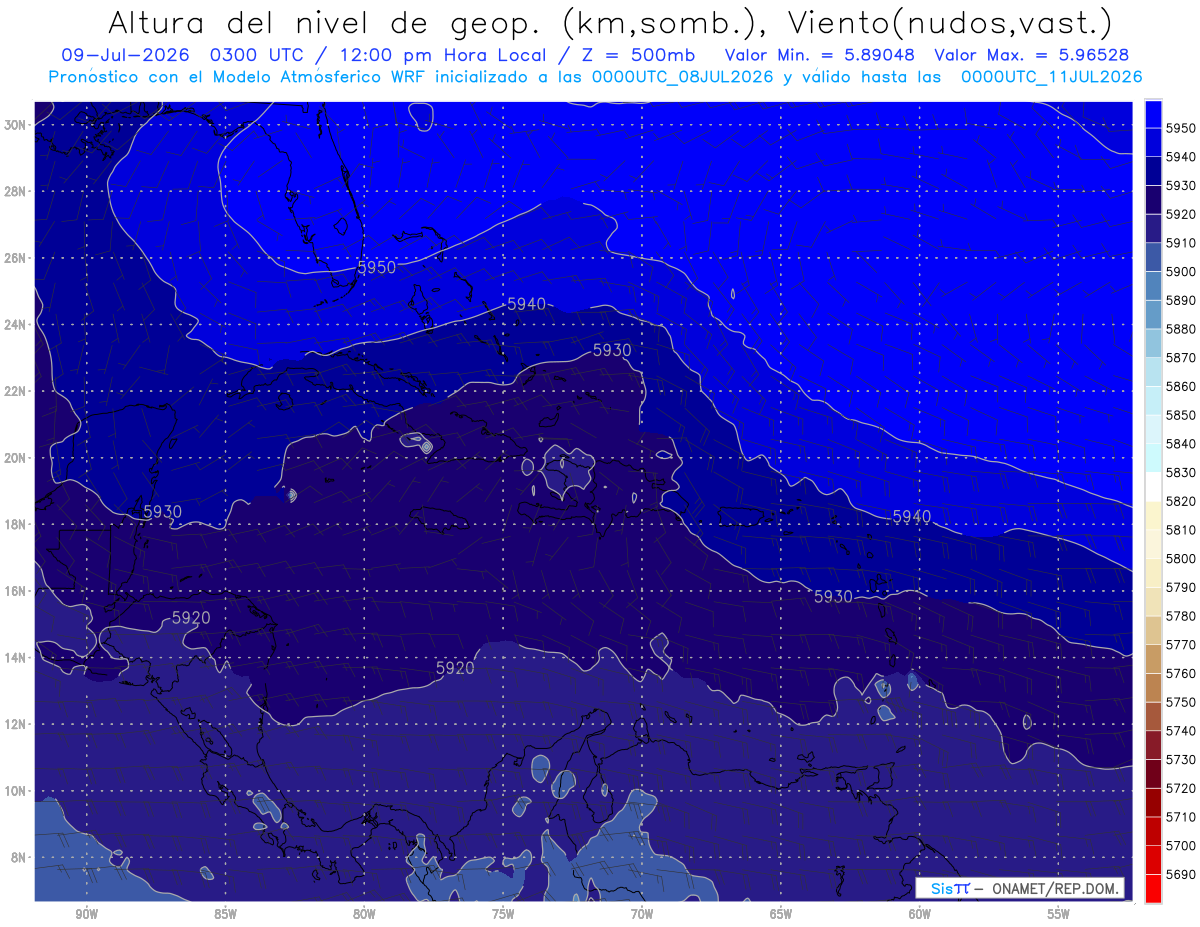Click the 30N latitude axis label

pyautogui.click(x=15, y=125)
